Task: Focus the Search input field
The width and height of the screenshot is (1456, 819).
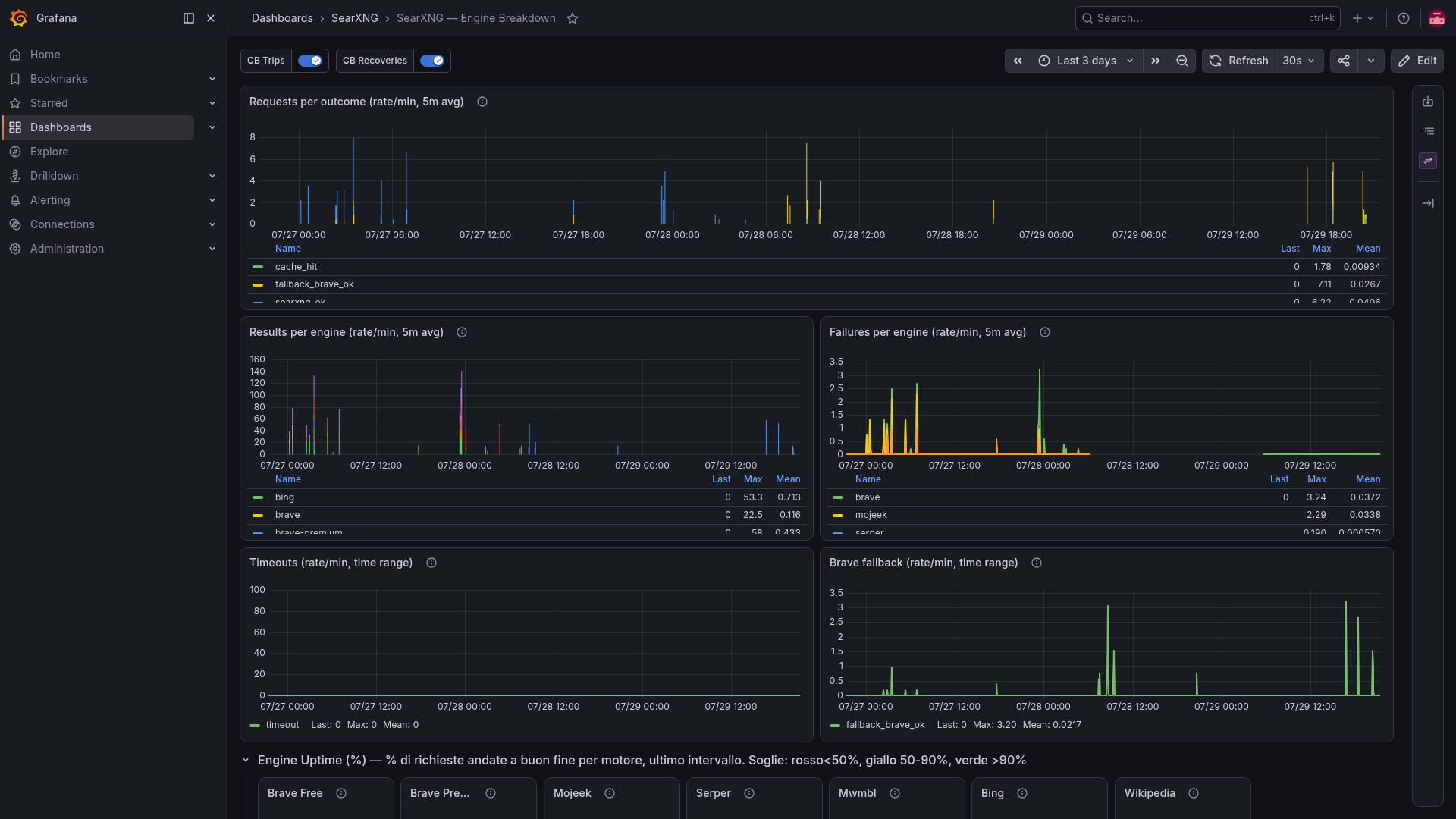Action: pyautogui.click(x=1207, y=18)
